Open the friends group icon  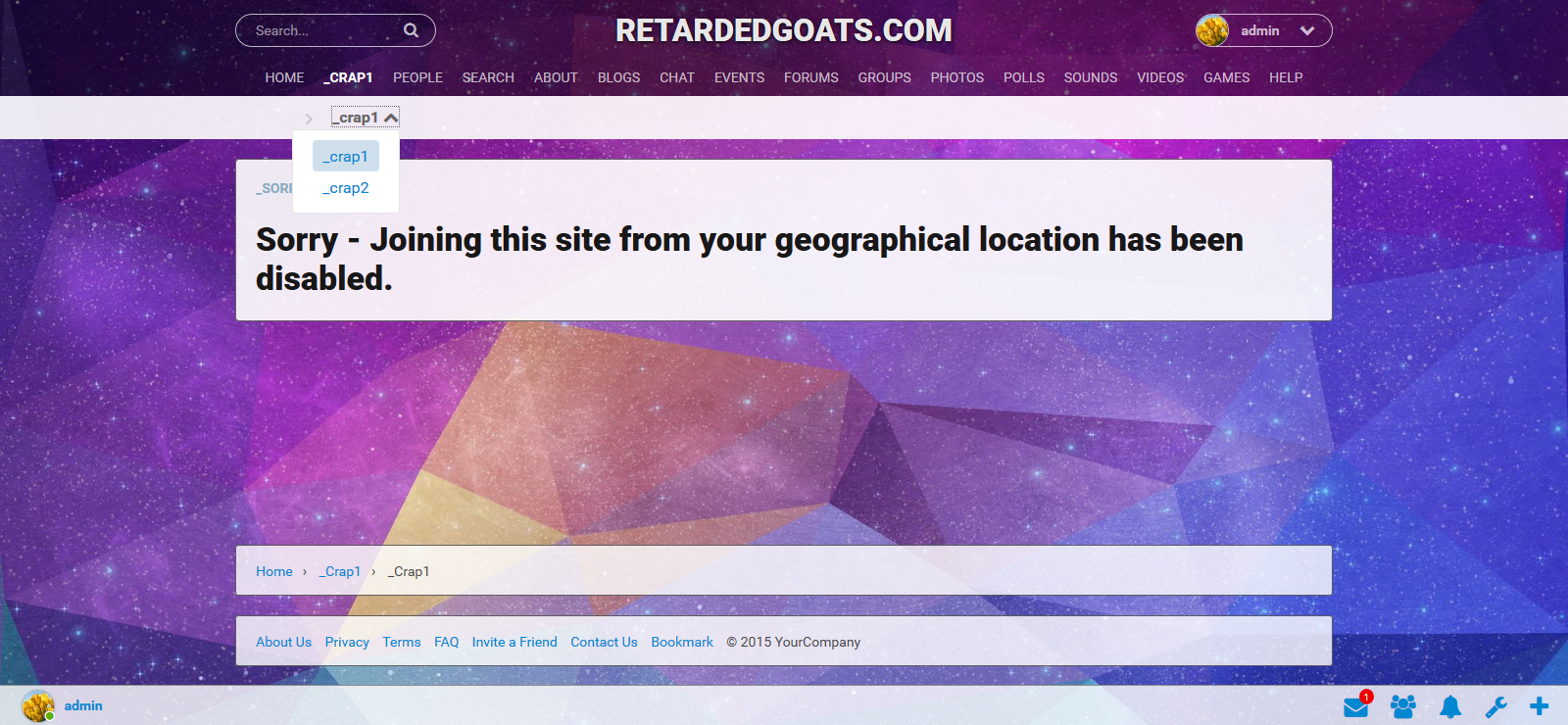(1403, 706)
